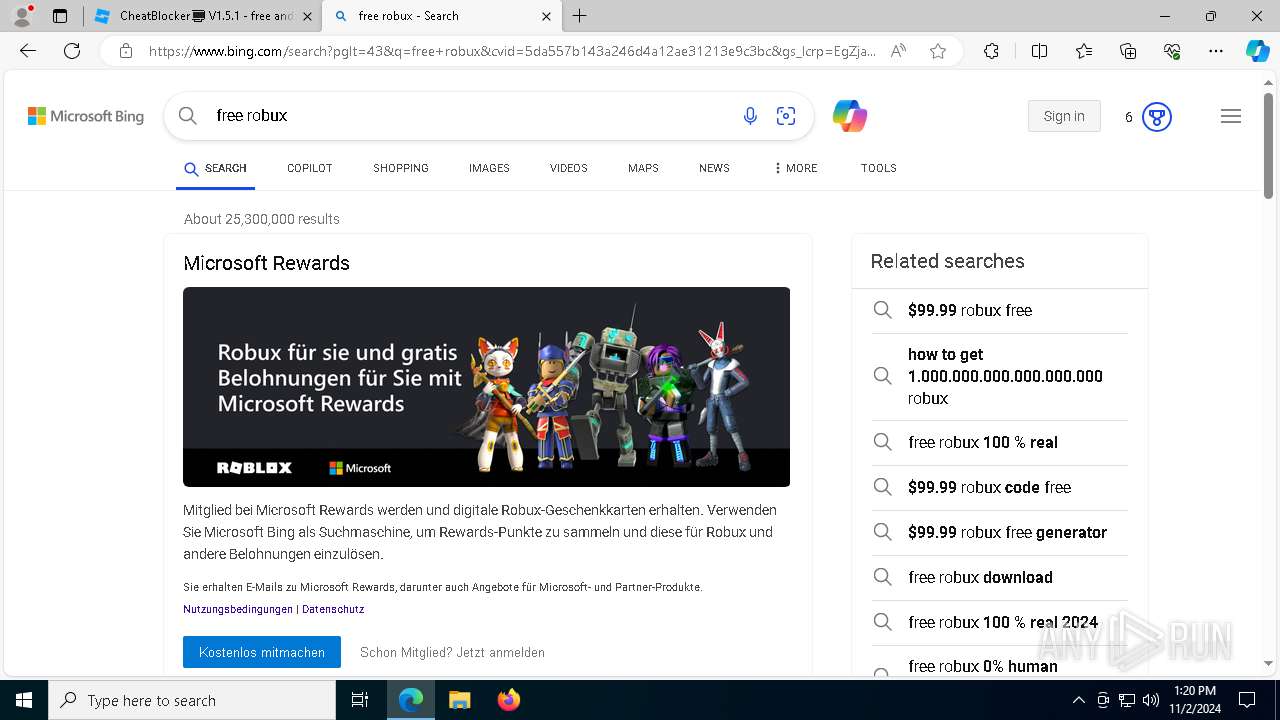Launch Firefox from the taskbar

[x=509, y=700]
